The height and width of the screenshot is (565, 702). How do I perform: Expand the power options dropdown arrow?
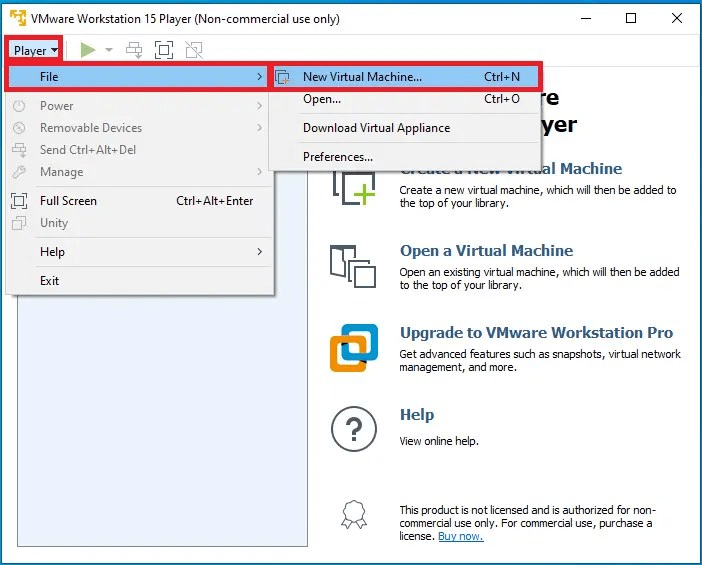[x=109, y=50]
